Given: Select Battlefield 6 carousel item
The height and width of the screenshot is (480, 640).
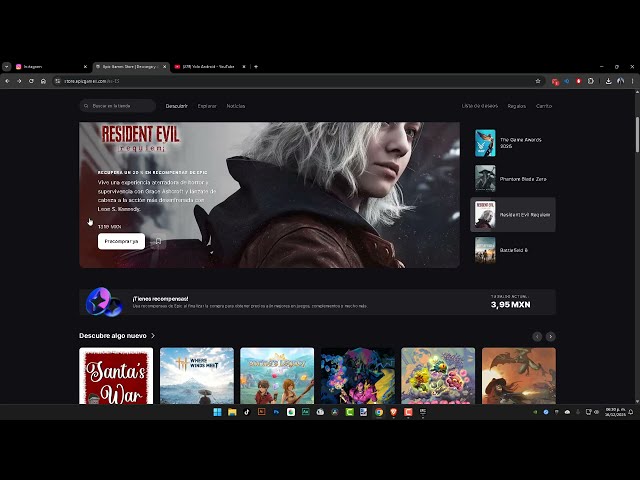Looking at the screenshot, I should coord(513,250).
